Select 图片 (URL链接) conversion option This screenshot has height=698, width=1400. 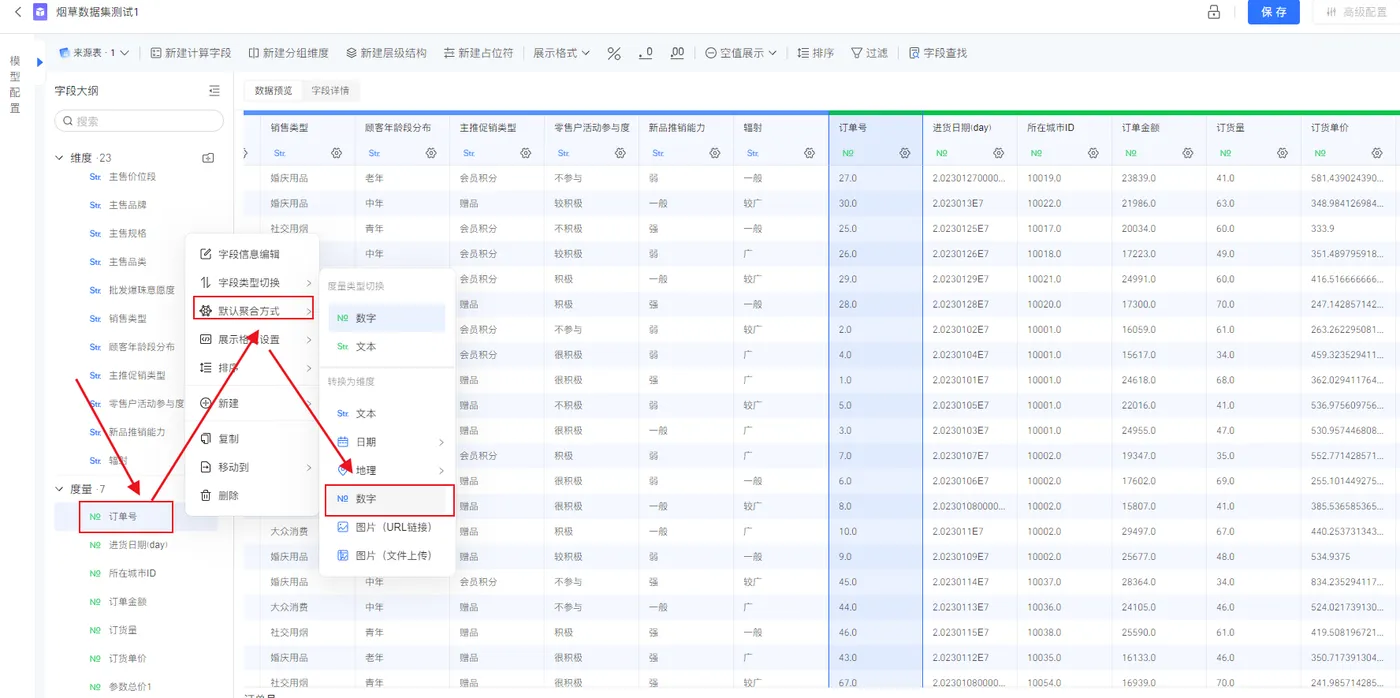pos(390,526)
